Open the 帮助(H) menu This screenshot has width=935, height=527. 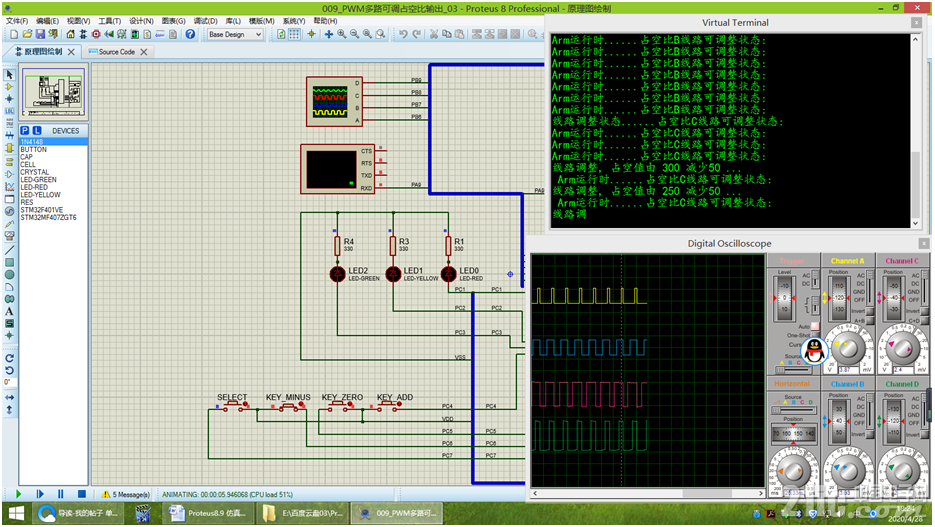point(326,21)
